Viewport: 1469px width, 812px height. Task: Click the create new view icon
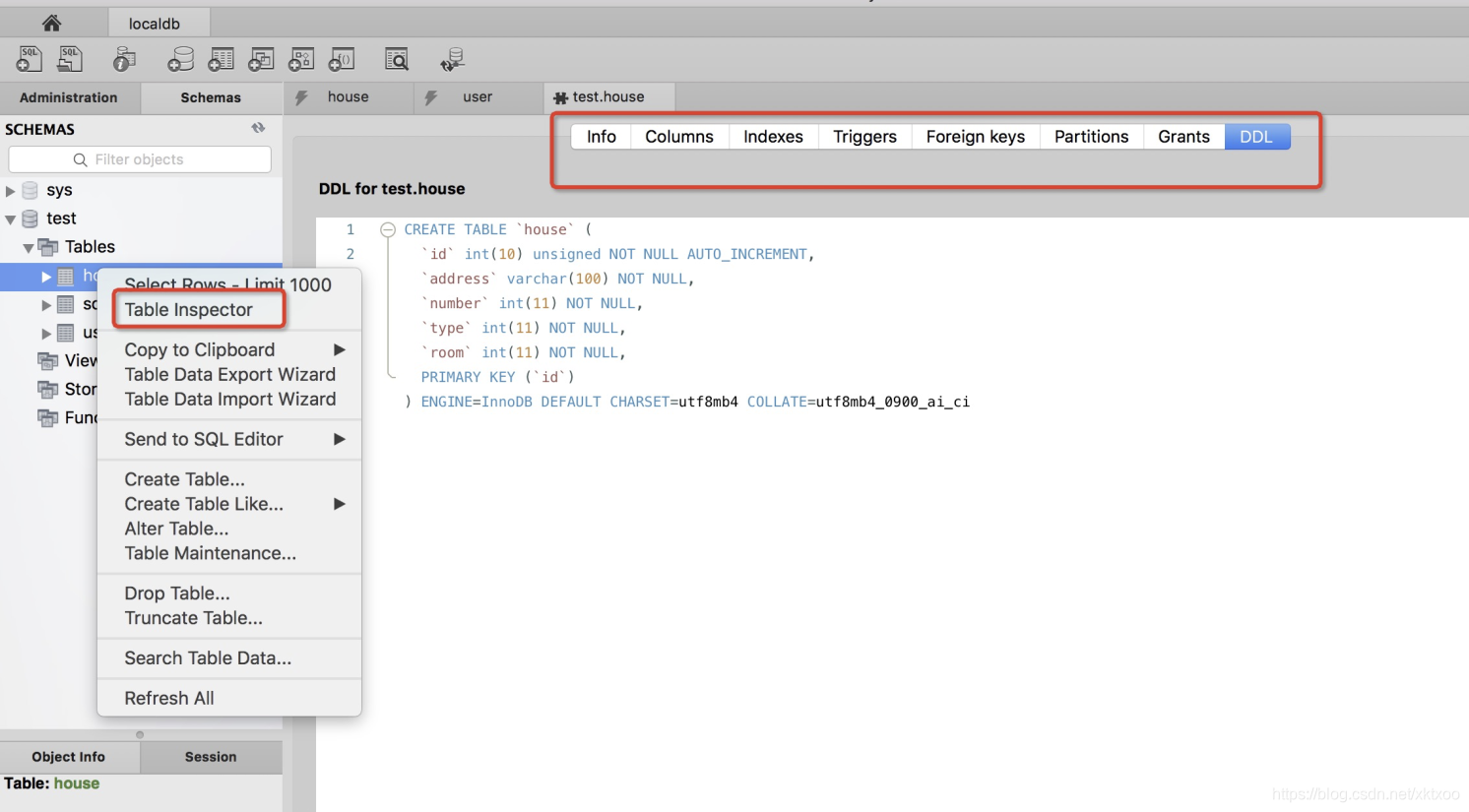point(261,60)
